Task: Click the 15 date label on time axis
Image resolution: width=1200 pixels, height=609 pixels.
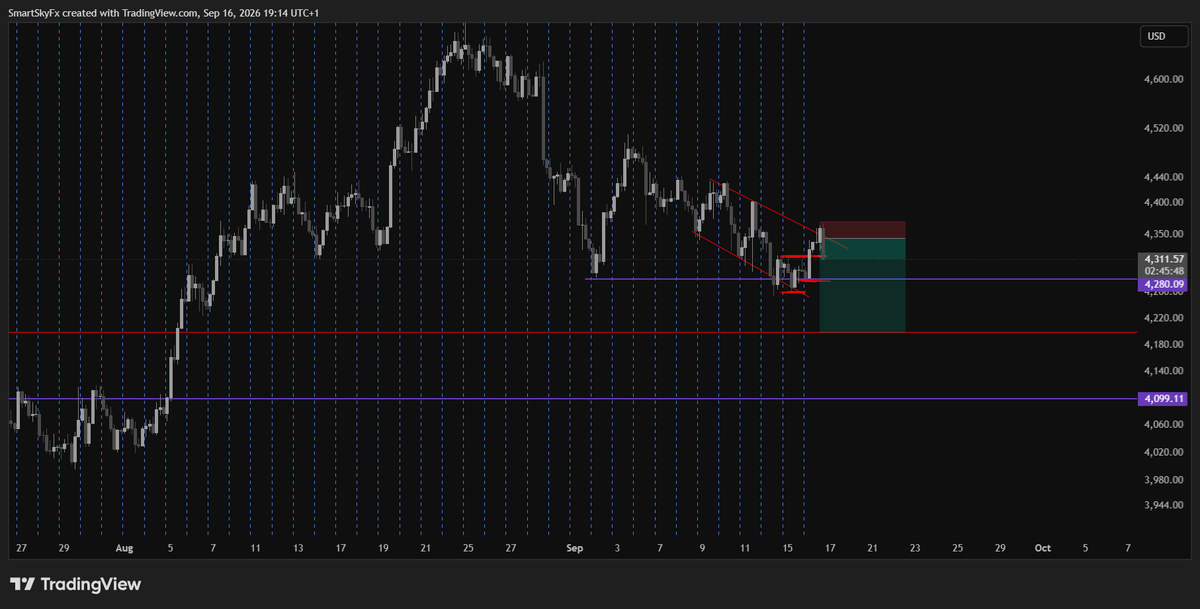Action: 788,549
